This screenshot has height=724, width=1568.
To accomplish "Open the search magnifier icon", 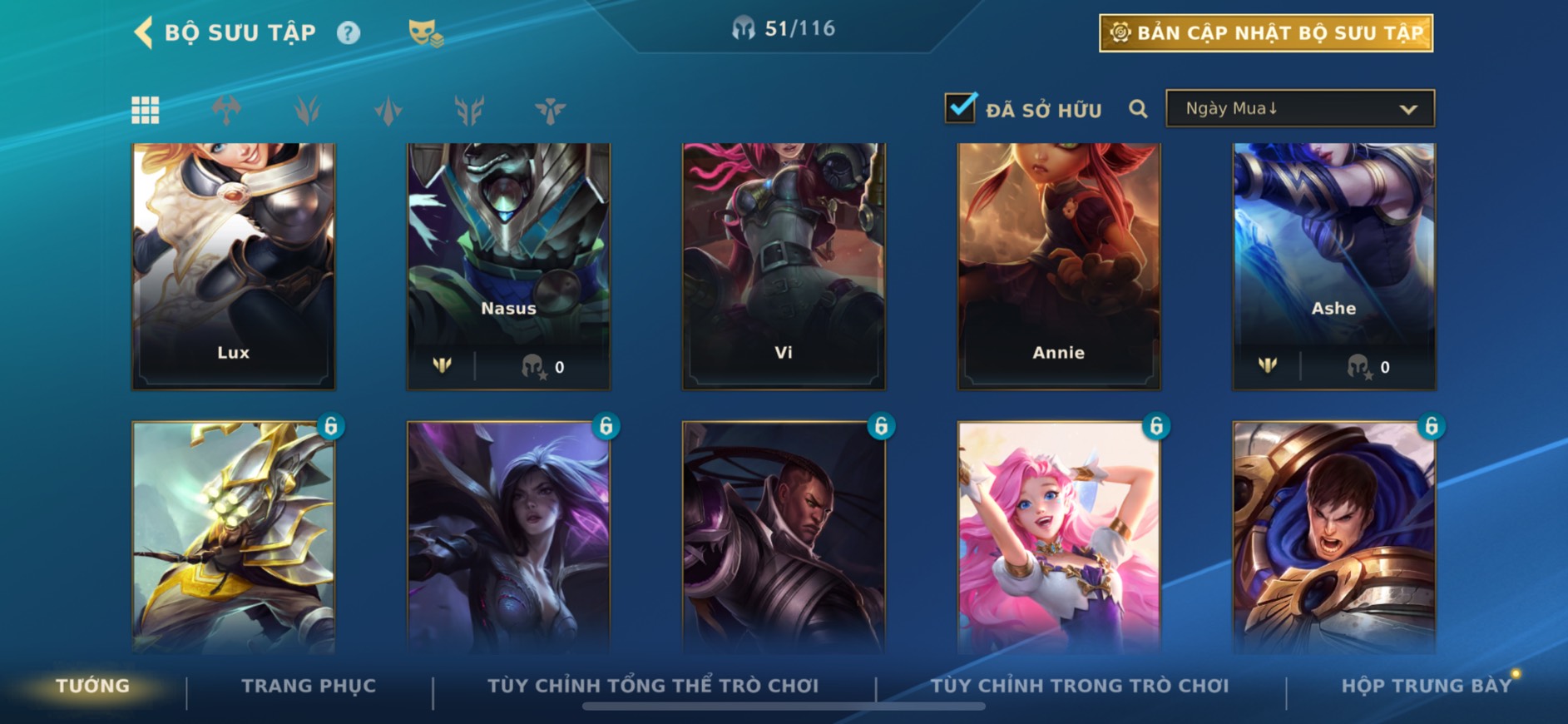I will 1138,109.
